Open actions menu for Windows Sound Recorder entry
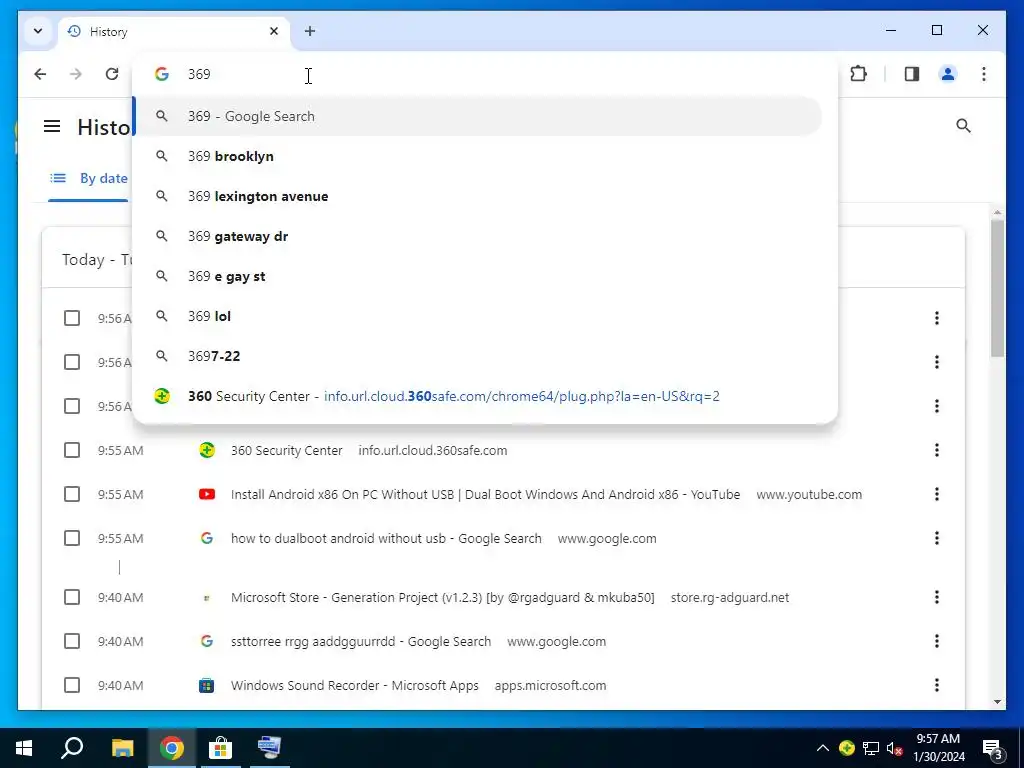This screenshot has height=768, width=1024. (x=936, y=685)
